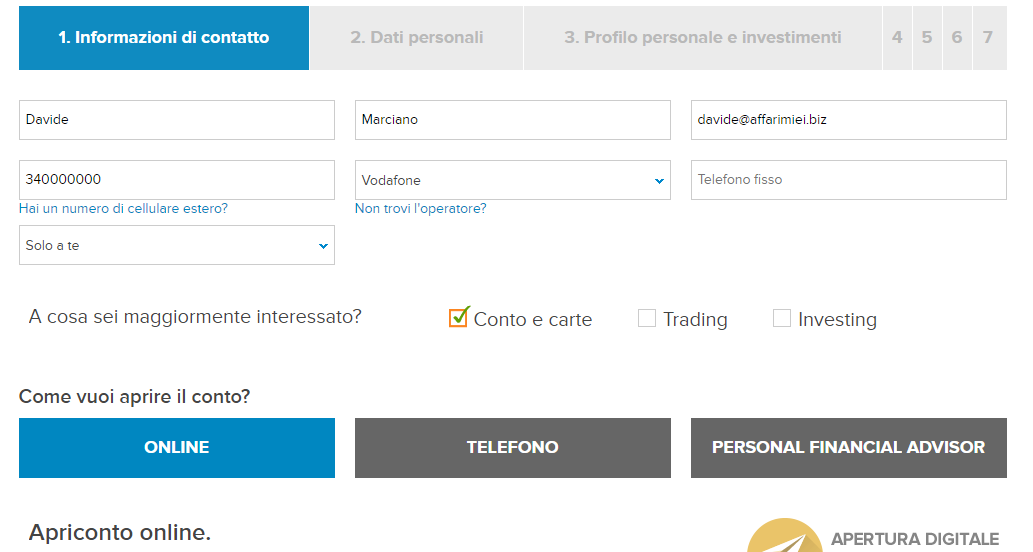1033x552 pixels.
Task: Open step 7 tab
Action: [988, 38]
